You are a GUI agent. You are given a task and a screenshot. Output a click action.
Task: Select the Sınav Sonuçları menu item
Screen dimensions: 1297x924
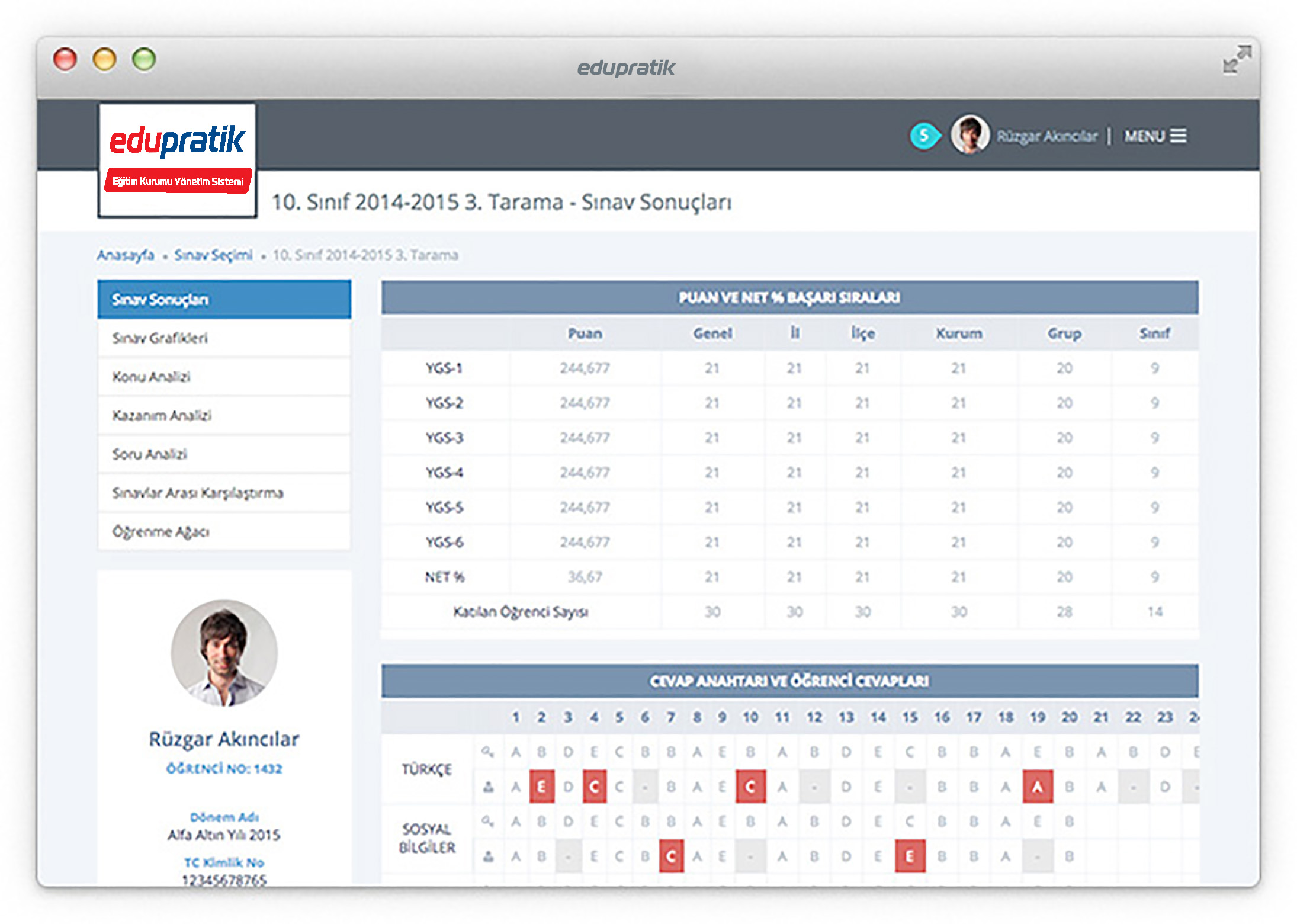[224, 299]
